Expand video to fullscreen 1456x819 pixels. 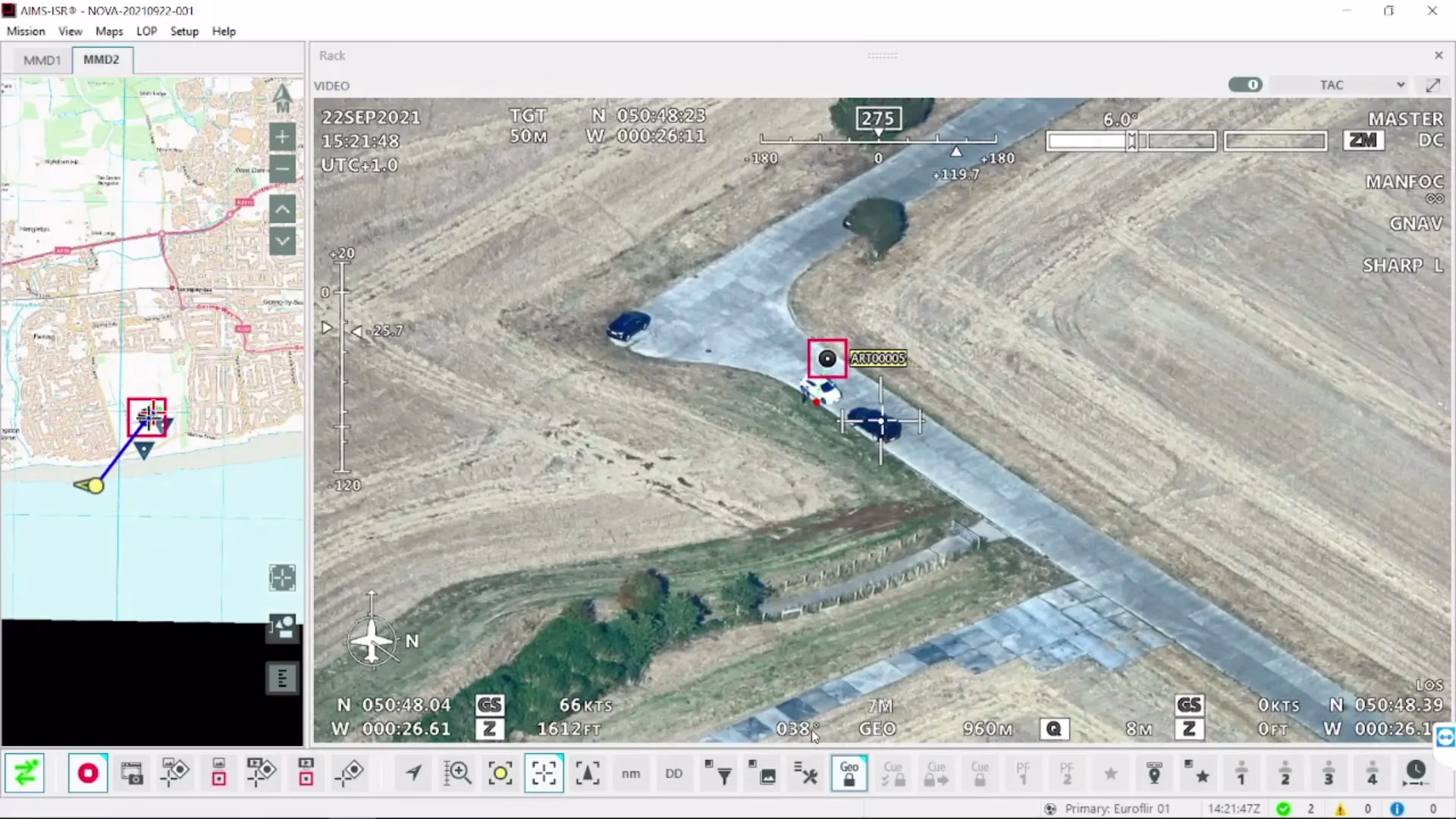click(x=1433, y=85)
